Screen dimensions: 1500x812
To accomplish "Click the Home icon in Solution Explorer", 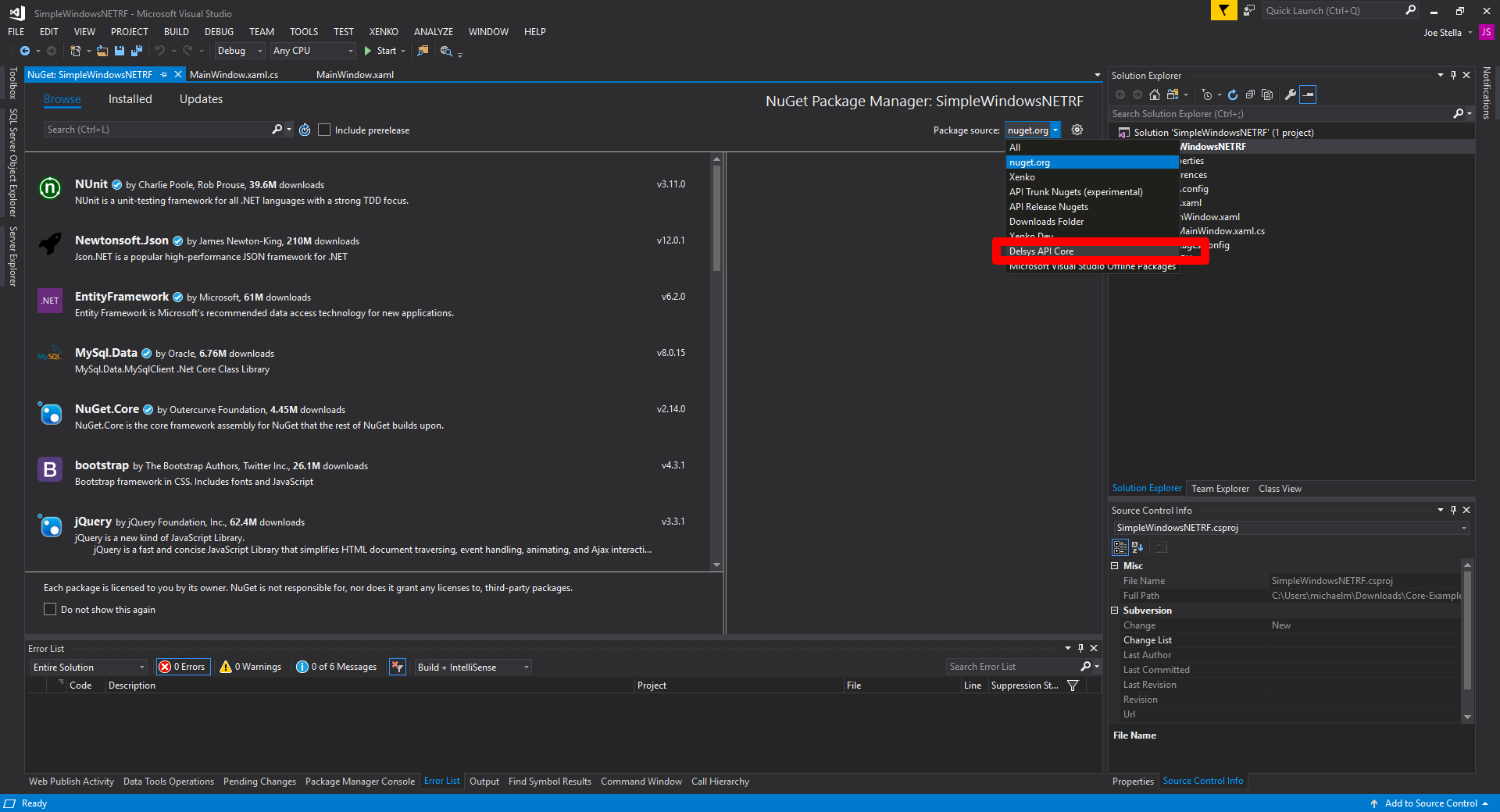I will 1155,94.
